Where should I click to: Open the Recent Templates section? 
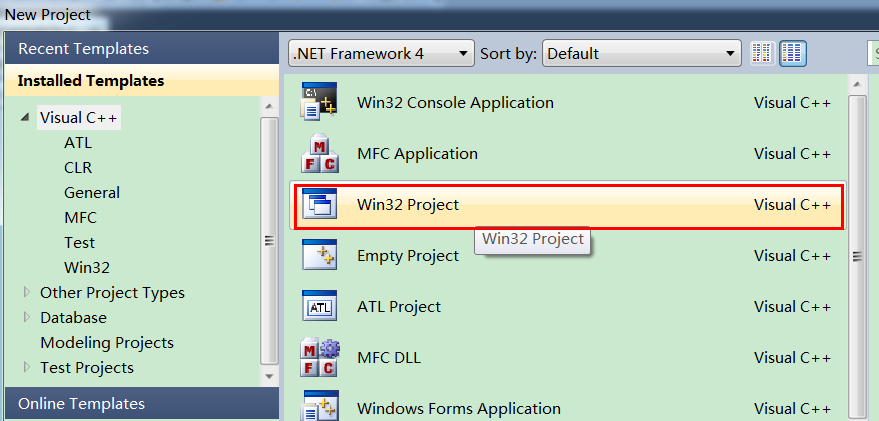click(x=142, y=49)
